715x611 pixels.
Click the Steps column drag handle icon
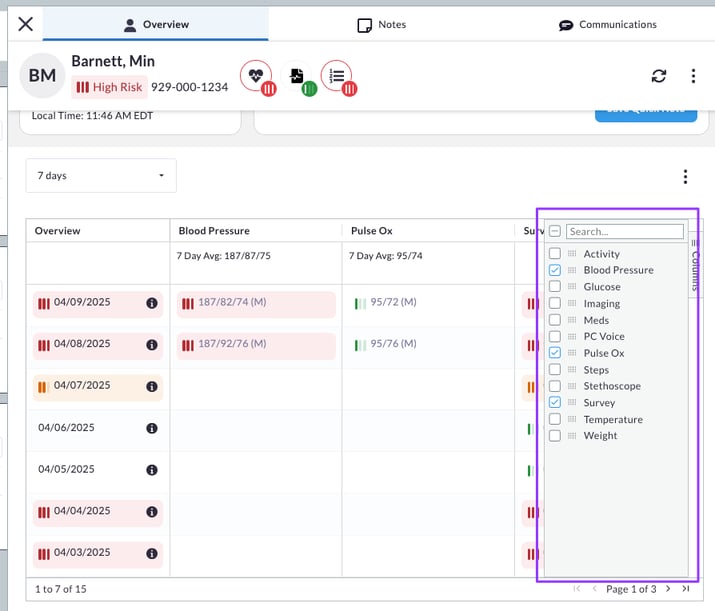pyautogui.click(x=572, y=369)
